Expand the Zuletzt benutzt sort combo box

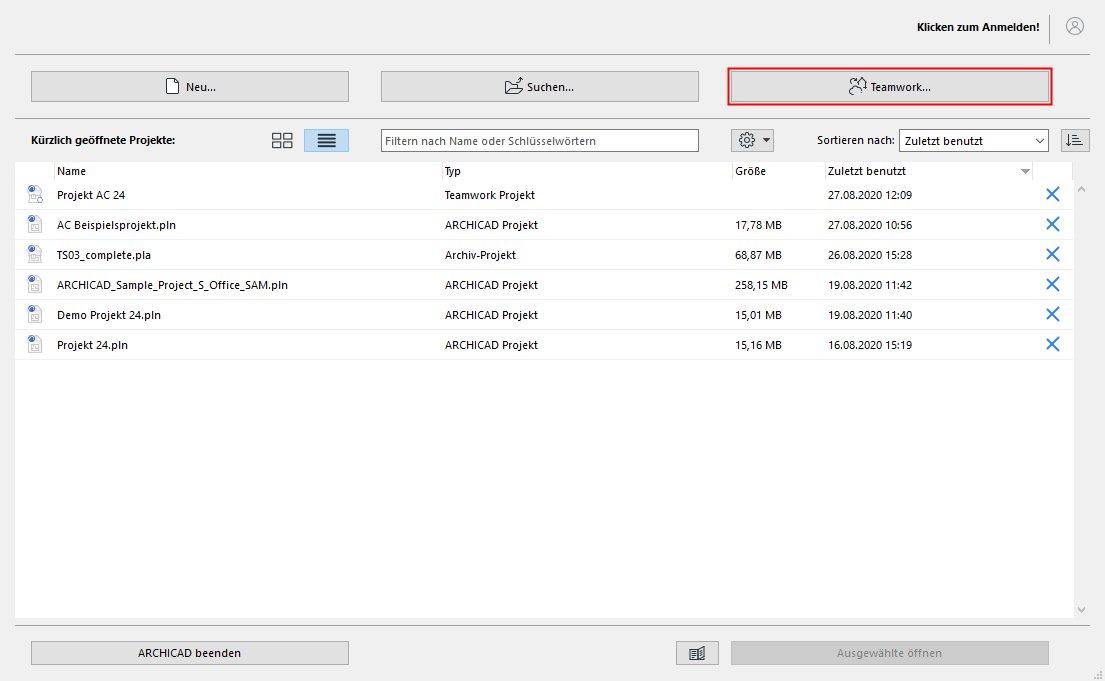(x=973, y=140)
